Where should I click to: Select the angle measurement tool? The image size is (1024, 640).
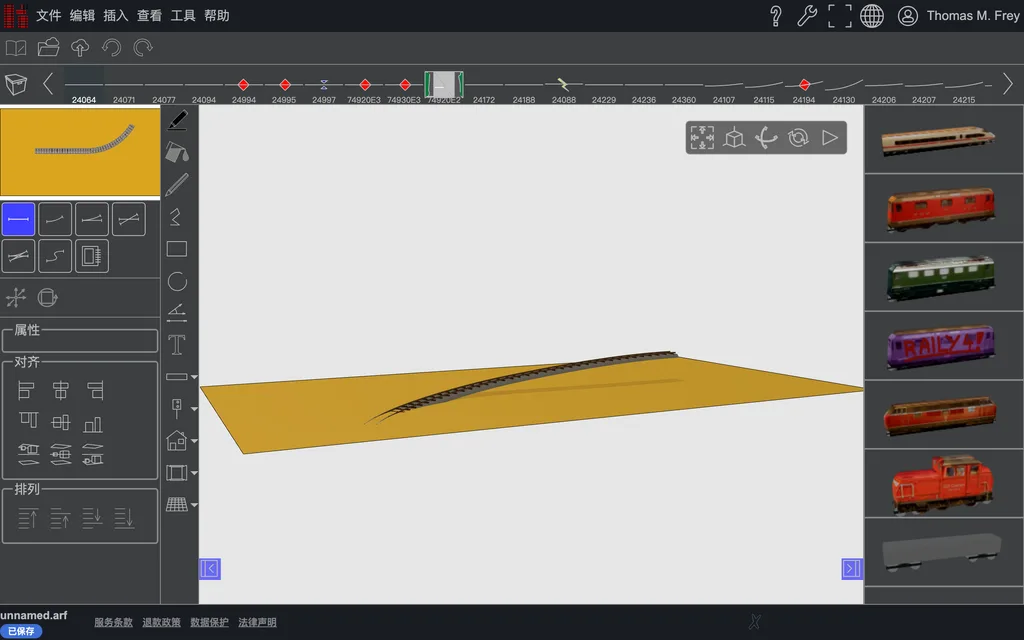[177, 313]
